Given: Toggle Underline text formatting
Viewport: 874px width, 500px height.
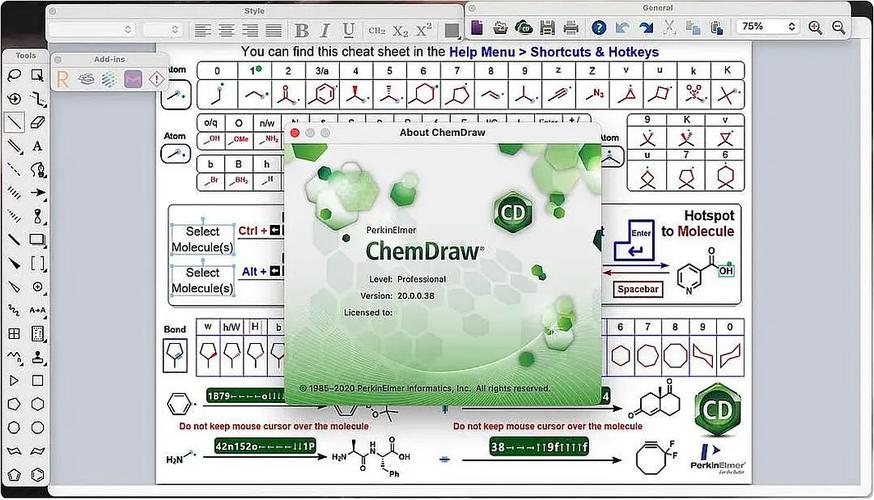Looking at the screenshot, I should coord(349,31).
